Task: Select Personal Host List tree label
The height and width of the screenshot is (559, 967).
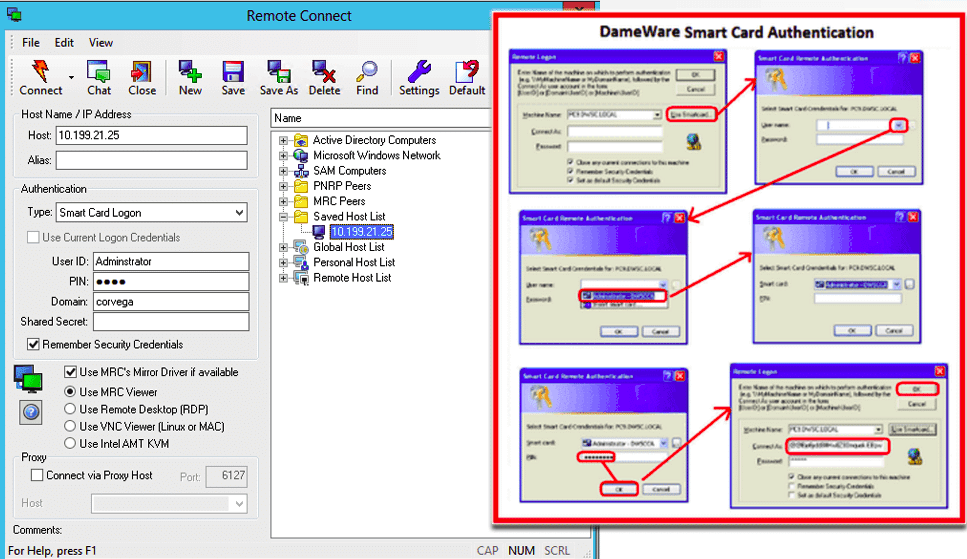Action: pos(354,262)
